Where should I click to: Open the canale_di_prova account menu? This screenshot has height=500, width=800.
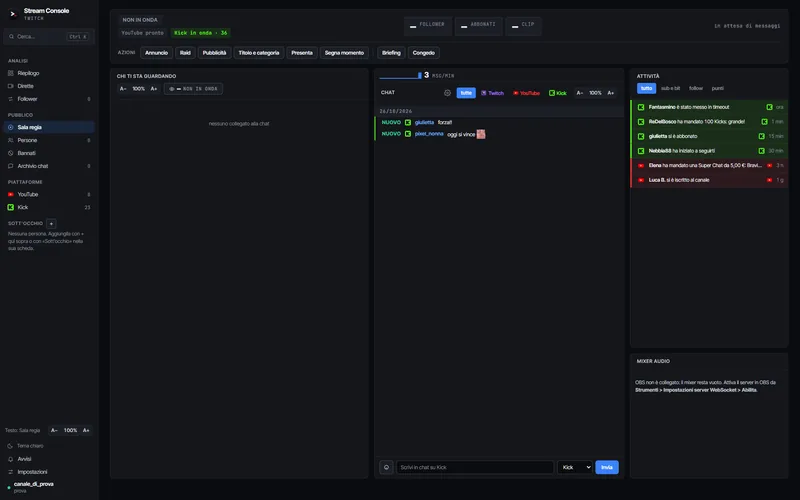click(x=33, y=487)
